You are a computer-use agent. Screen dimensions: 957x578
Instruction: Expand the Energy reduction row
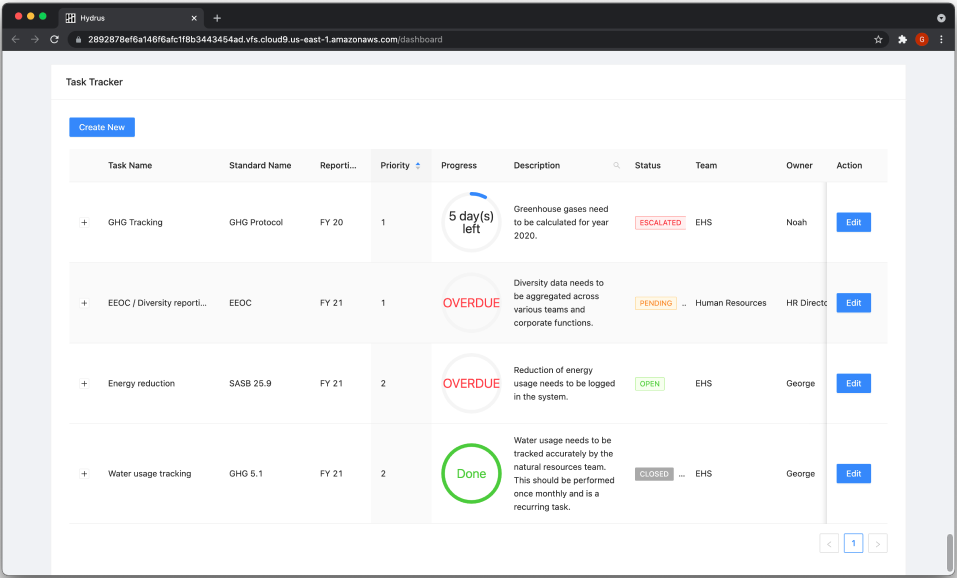coord(84,384)
